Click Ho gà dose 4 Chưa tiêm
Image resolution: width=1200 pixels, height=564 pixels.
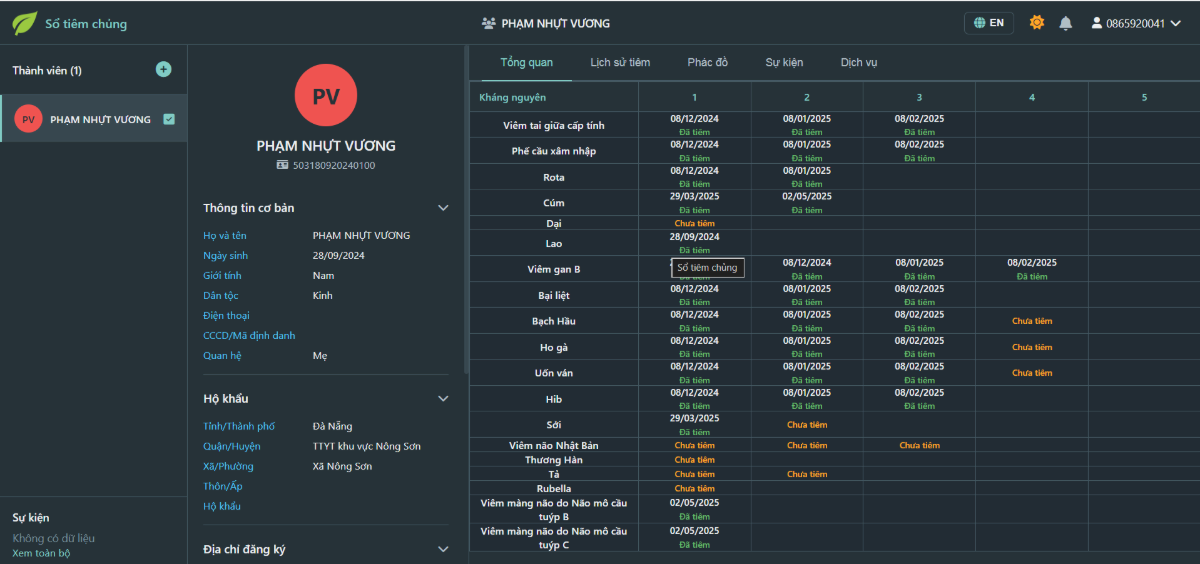1032,347
